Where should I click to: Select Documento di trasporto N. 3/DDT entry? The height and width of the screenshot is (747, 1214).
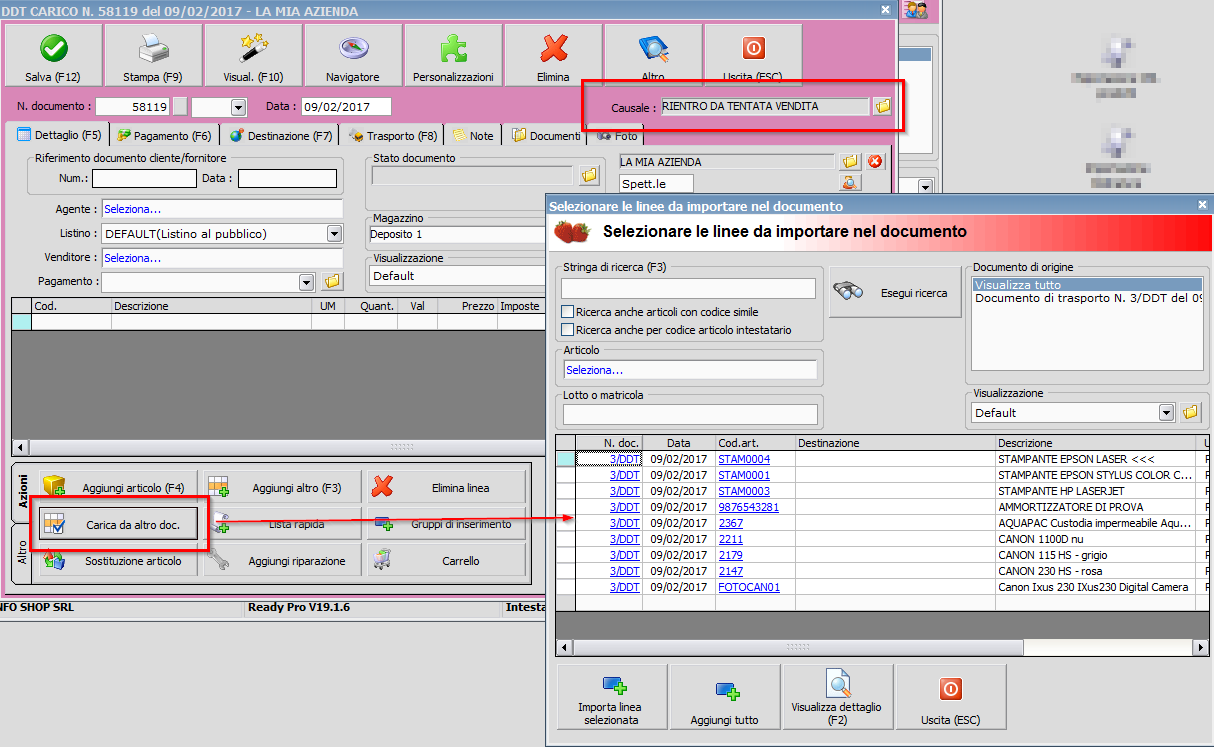[1087, 297]
